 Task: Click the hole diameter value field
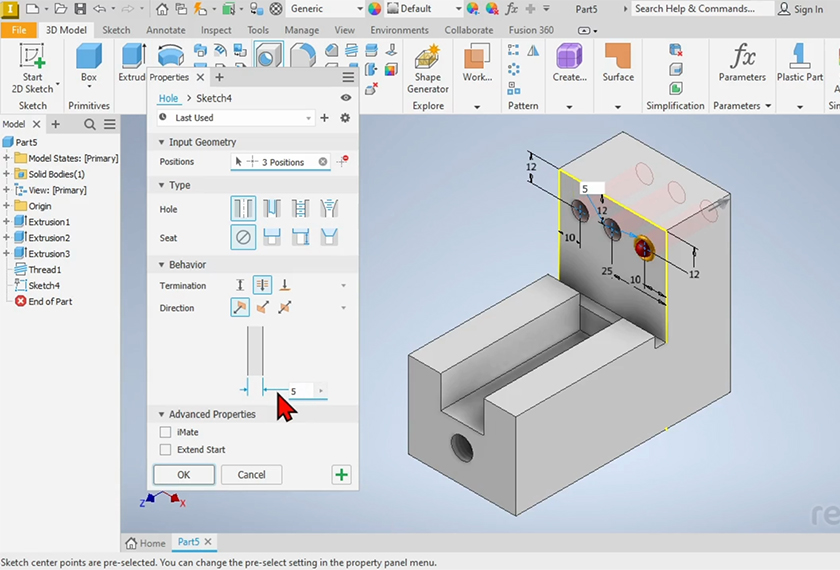tap(298, 391)
